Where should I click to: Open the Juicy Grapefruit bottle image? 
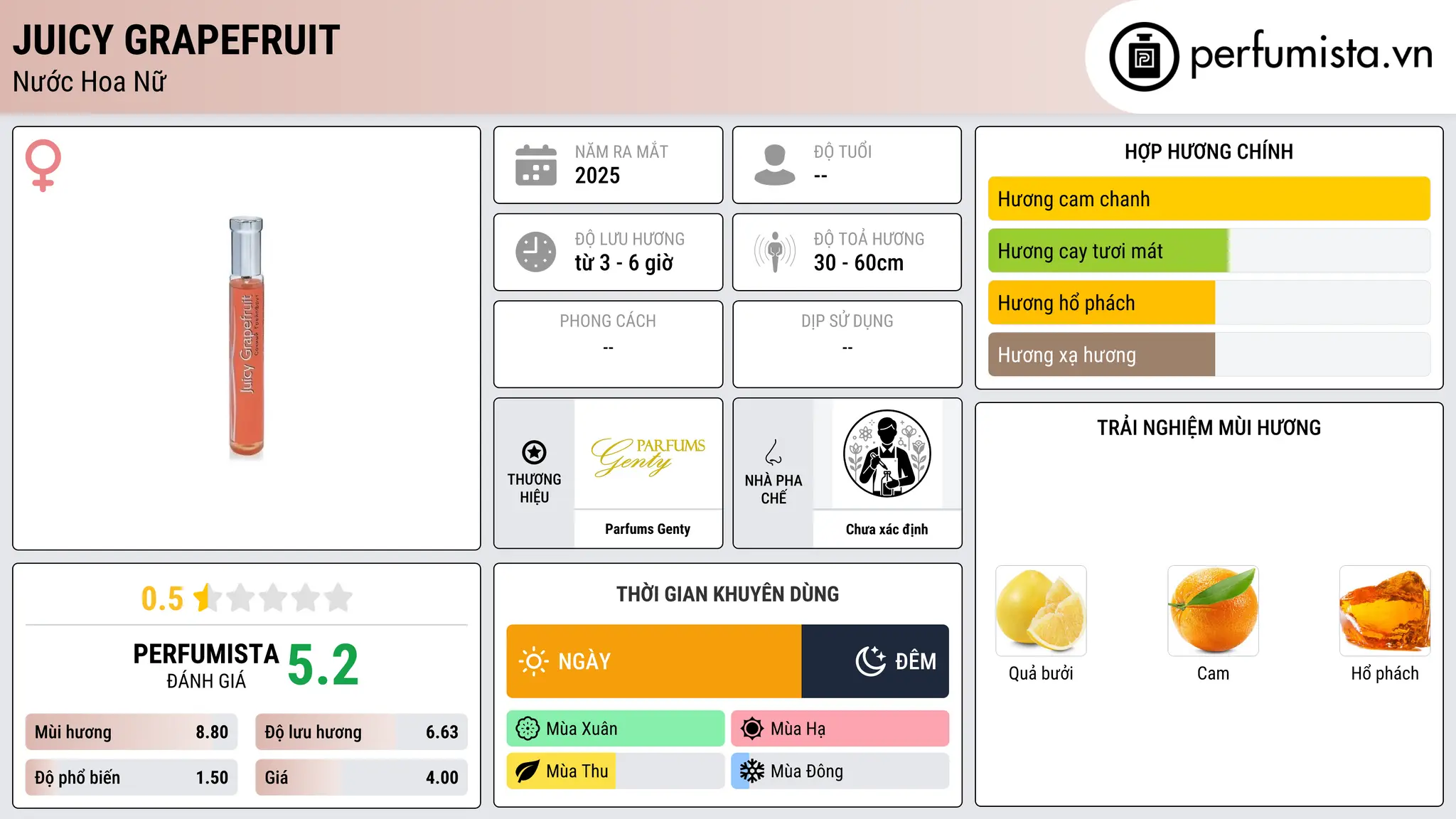coord(247,338)
